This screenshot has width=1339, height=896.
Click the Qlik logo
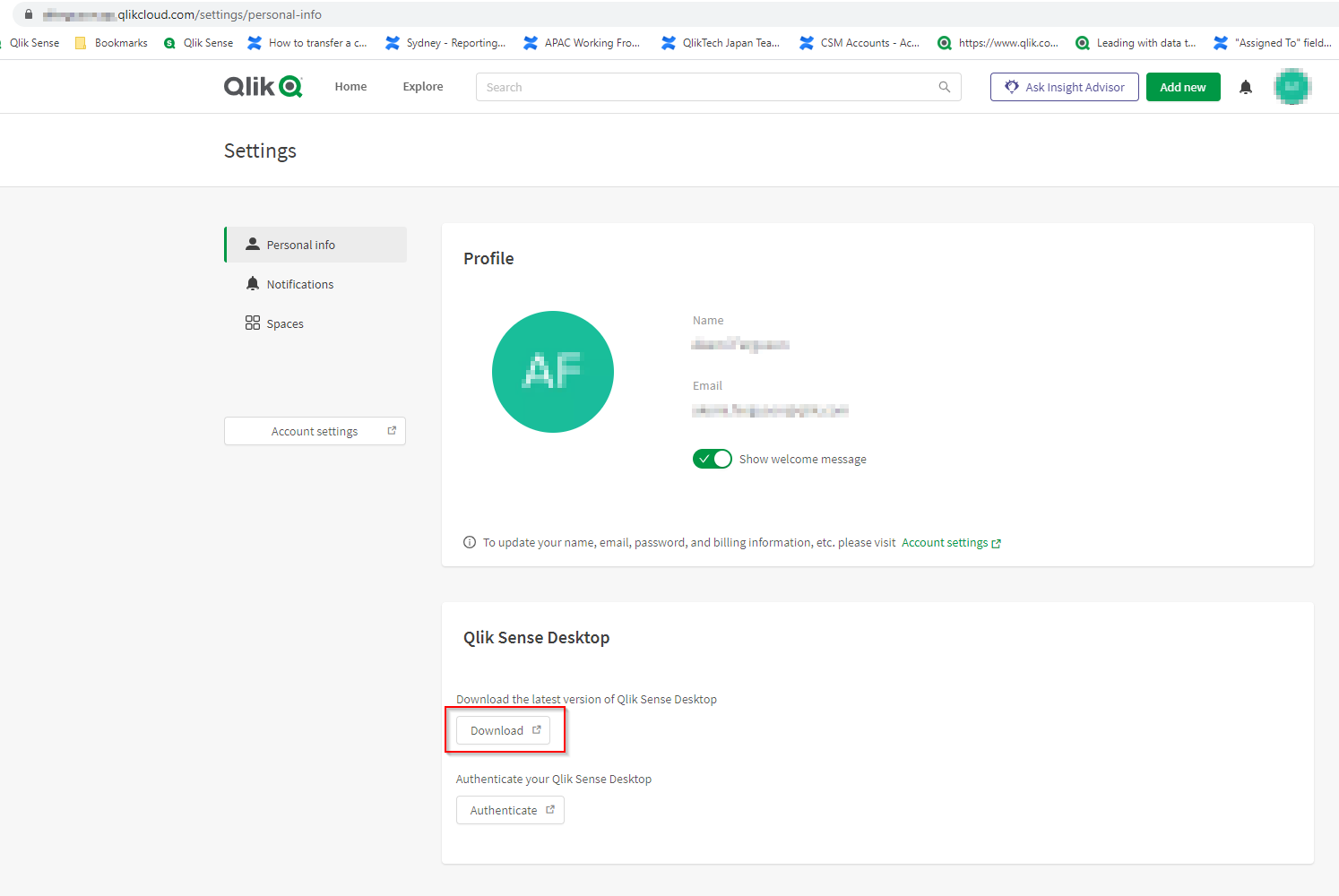[x=263, y=86]
